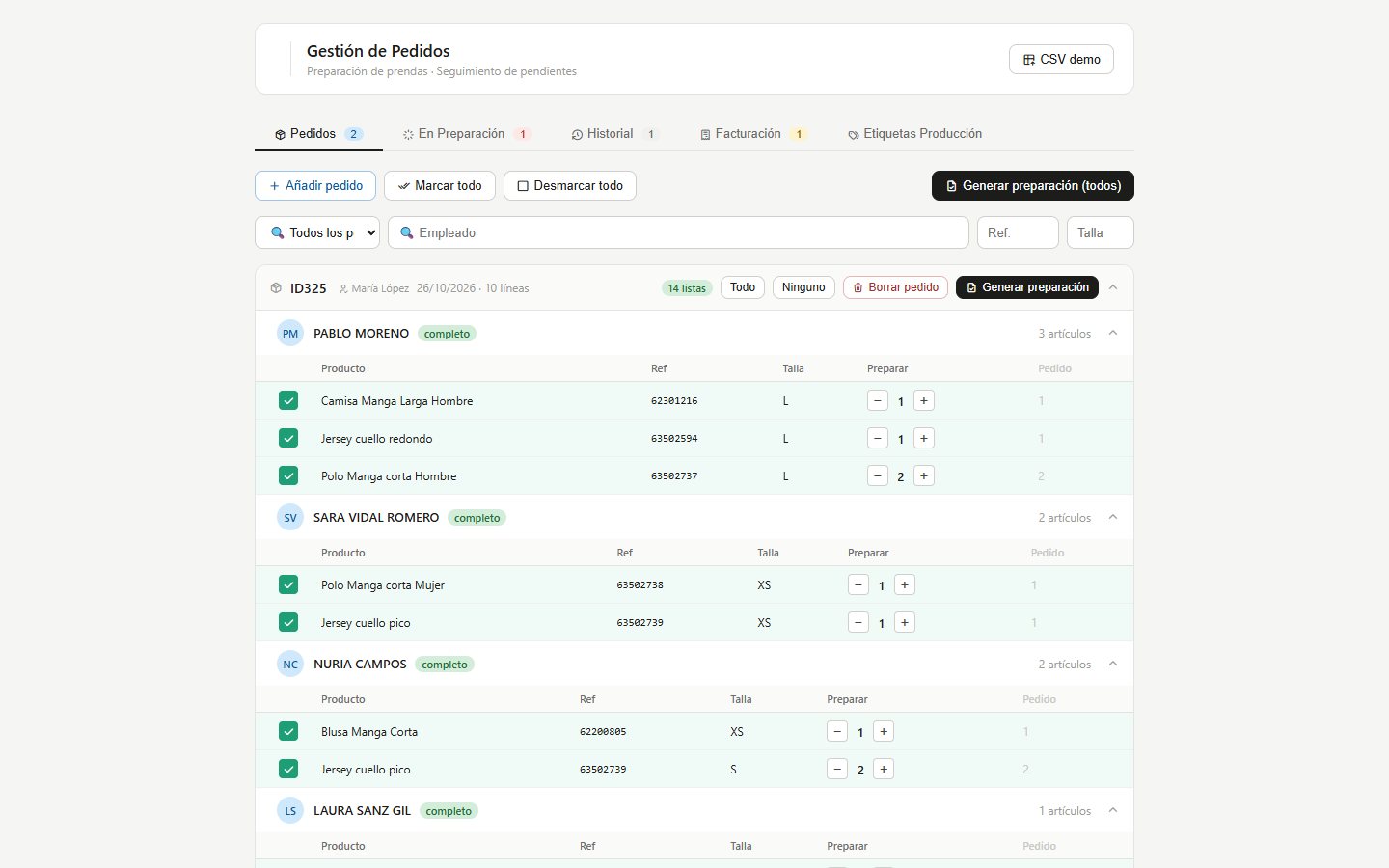The height and width of the screenshot is (868, 1389).
Task: Collapse Laura Sanz Gil's article list
Action: click(x=1113, y=810)
